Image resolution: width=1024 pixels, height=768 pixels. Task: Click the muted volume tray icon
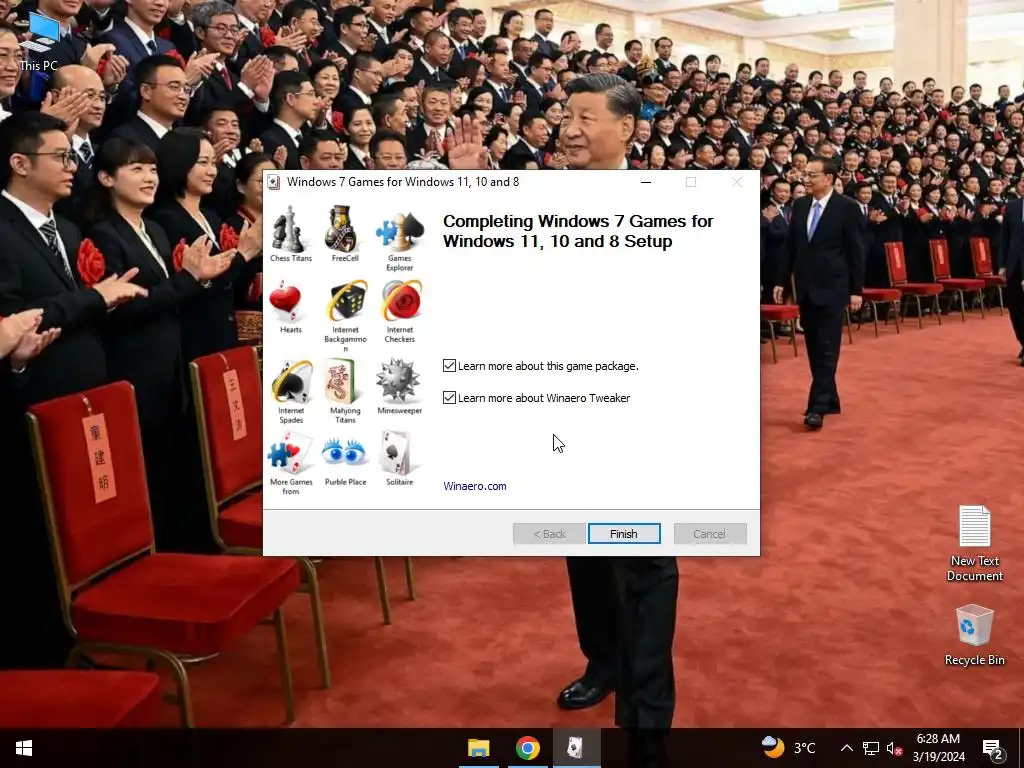tap(894, 748)
